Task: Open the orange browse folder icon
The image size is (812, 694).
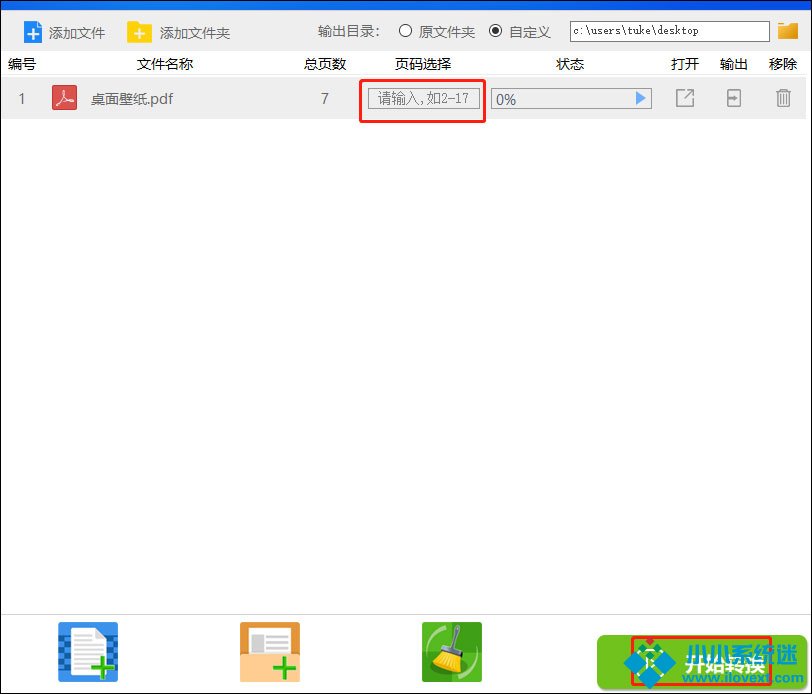Action: coord(787,31)
